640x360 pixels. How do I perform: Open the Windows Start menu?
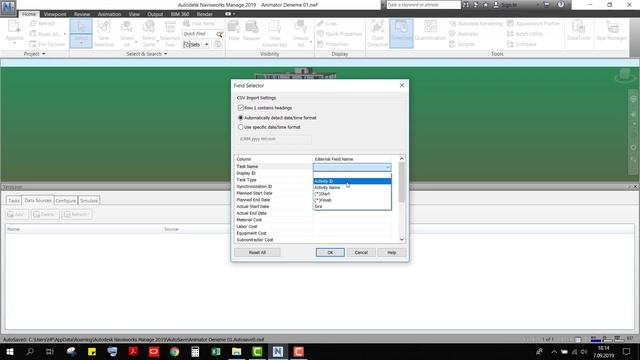[x=9, y=351]
